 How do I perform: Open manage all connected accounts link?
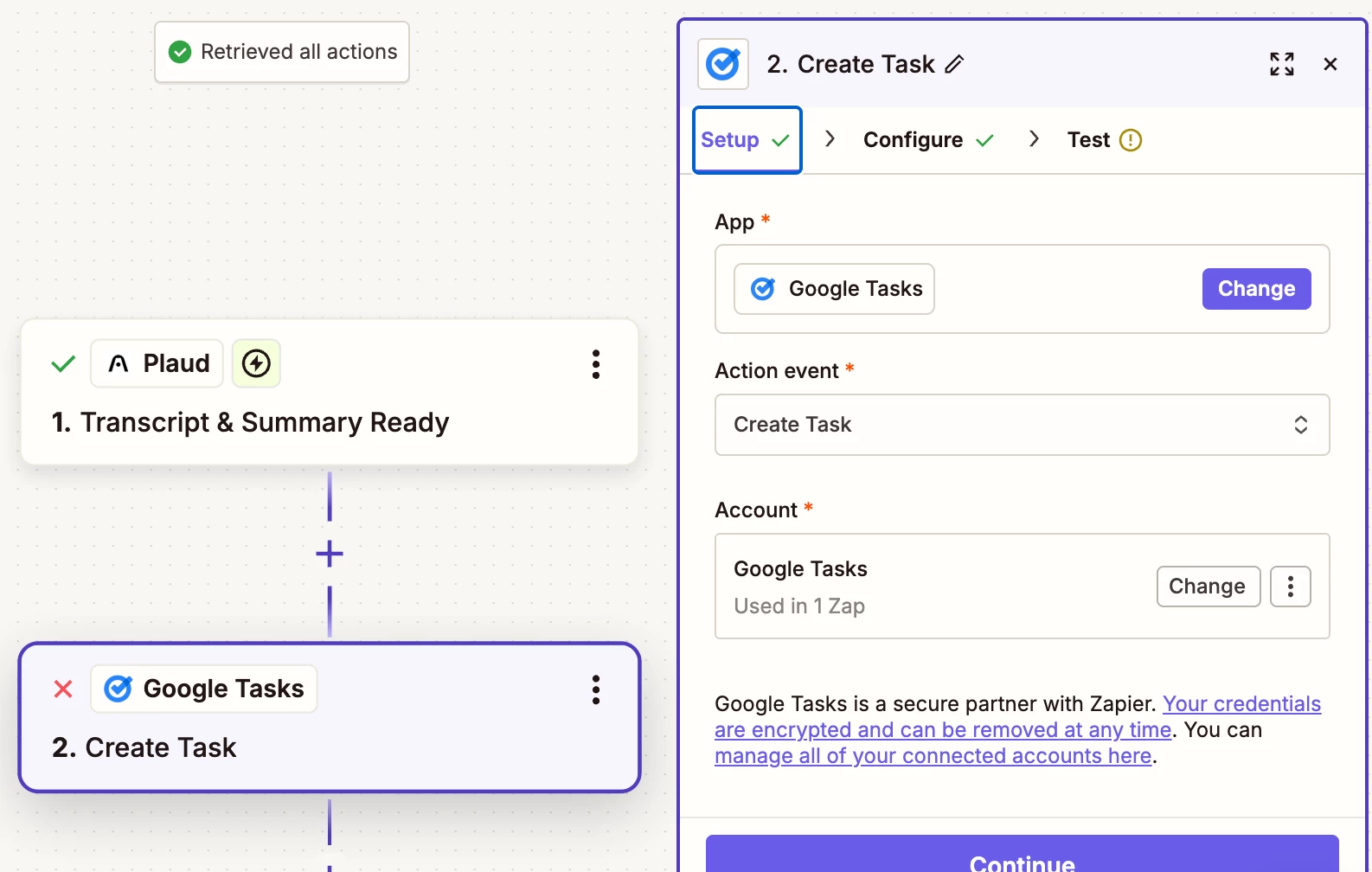coord(933,756)
